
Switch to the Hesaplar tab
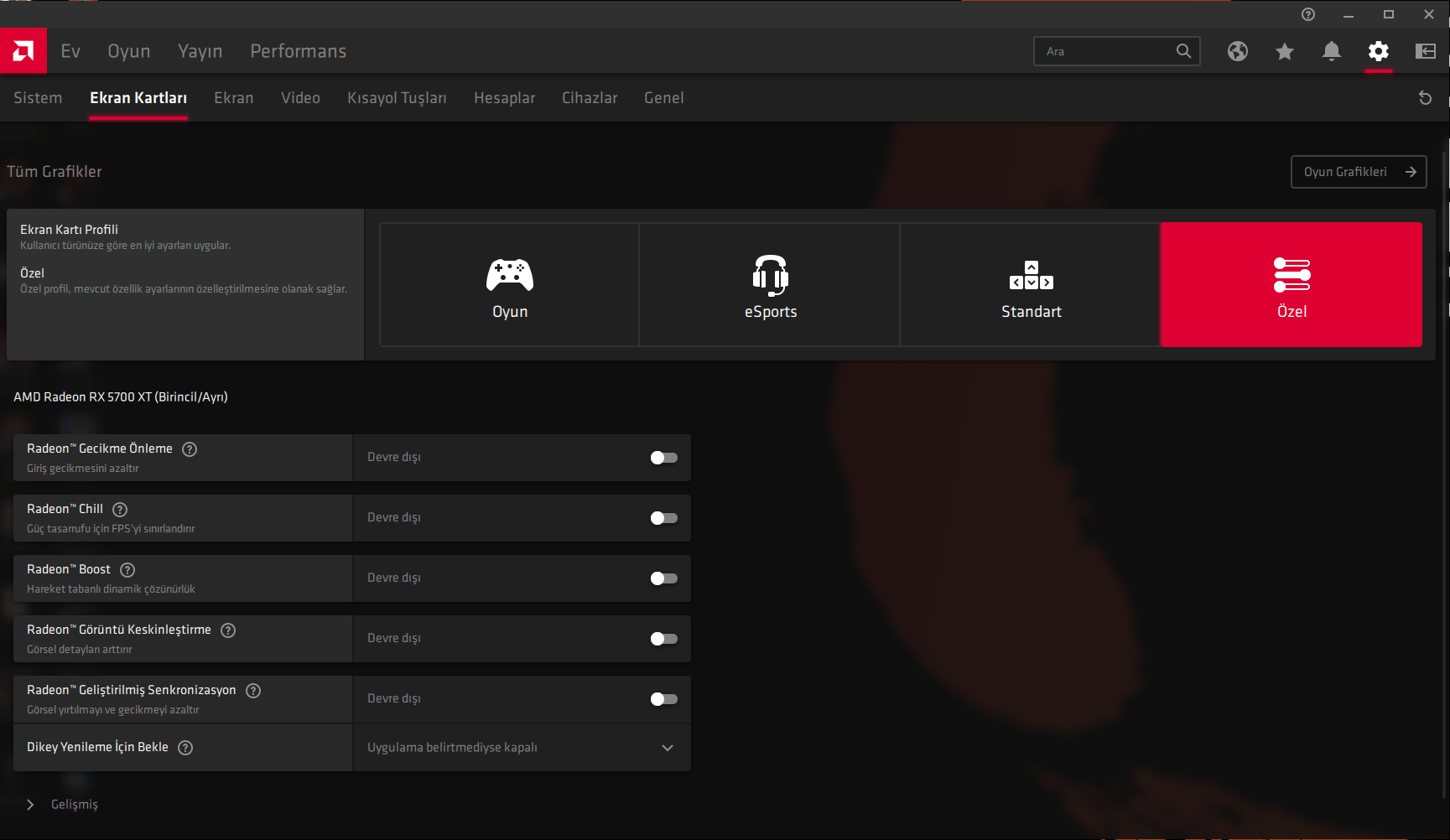505,98
